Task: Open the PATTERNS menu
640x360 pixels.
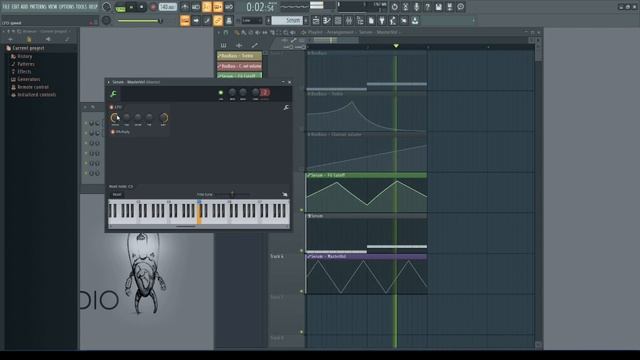Action: [x=38, y=7]
